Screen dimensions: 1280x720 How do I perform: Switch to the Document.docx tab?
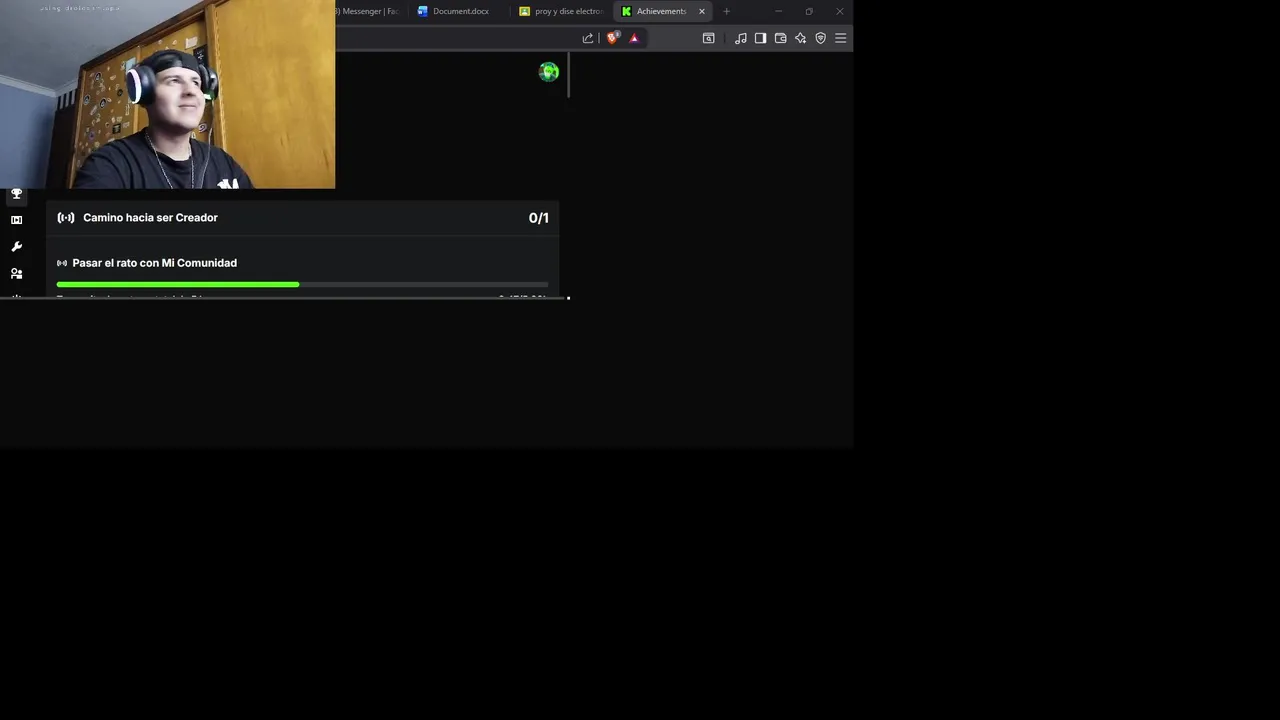click(x=458, y=11)
